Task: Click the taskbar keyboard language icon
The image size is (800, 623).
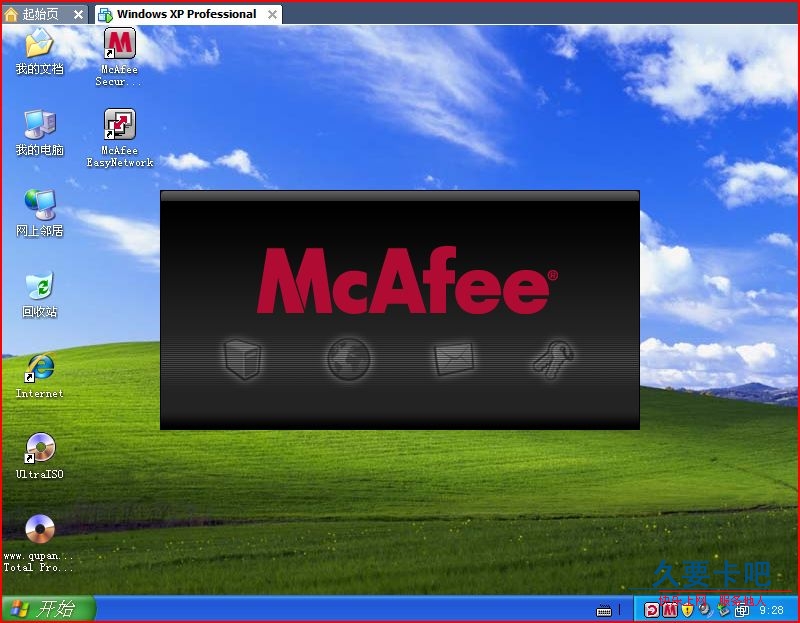Action: tap(604, 610)
